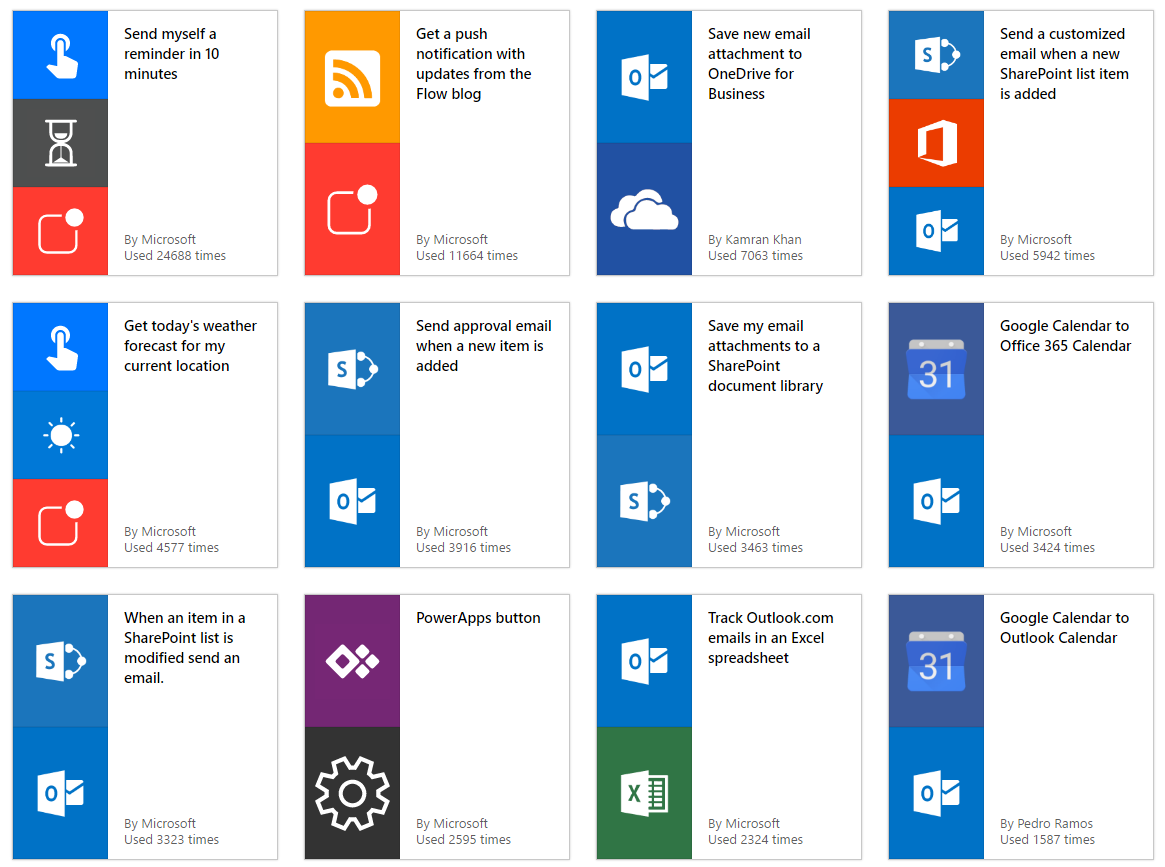Click the 'Used 3323 times' text
Viewport: 1165px width, 867px height.
pyautogui.click(x=171, y=840)
